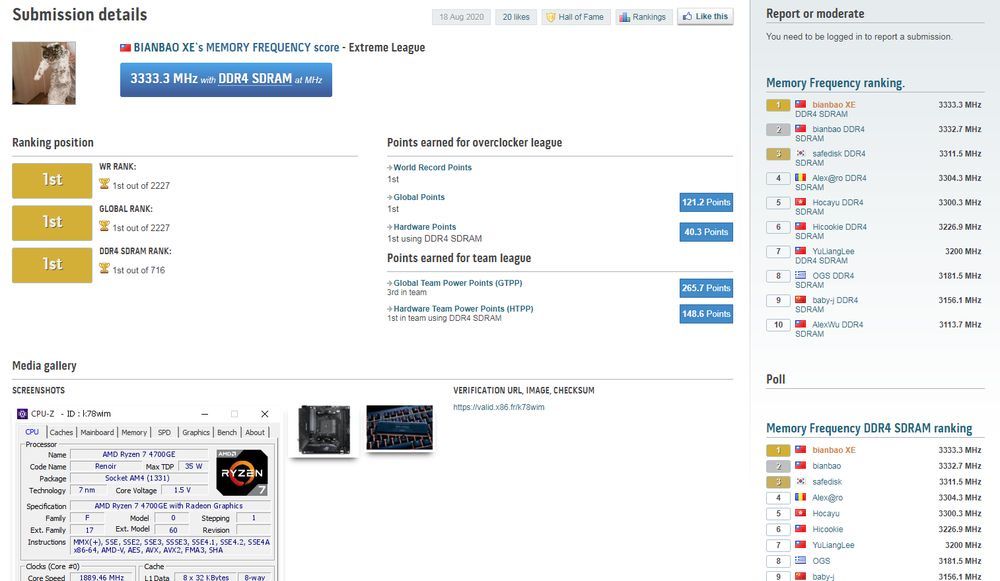Click the BIANBAO XE user avatar photo
The width and height of the screenshot is (1000, 581).
(x=44, y=73)
